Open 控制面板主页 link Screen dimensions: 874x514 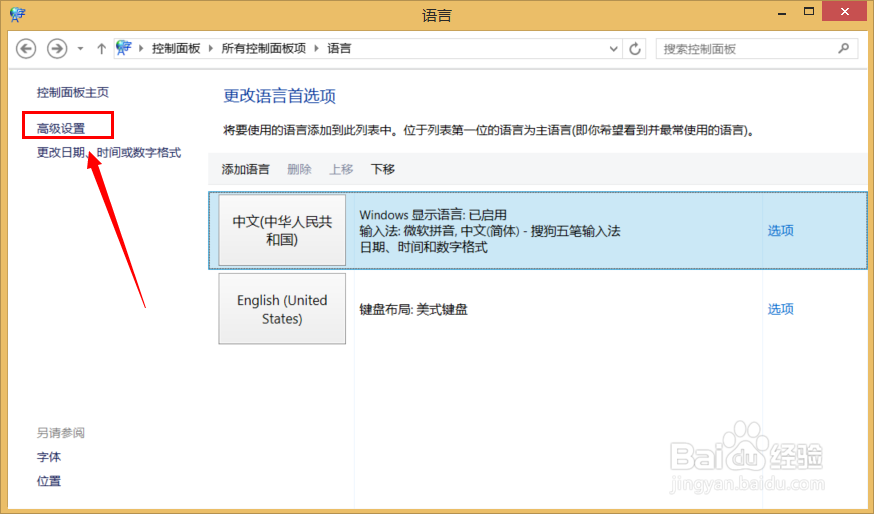coord(73,93)
